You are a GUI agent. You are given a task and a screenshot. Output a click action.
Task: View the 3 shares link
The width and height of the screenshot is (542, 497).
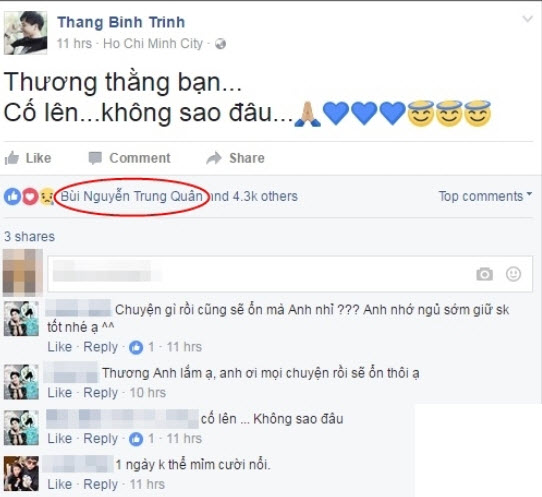pos(29,237)
